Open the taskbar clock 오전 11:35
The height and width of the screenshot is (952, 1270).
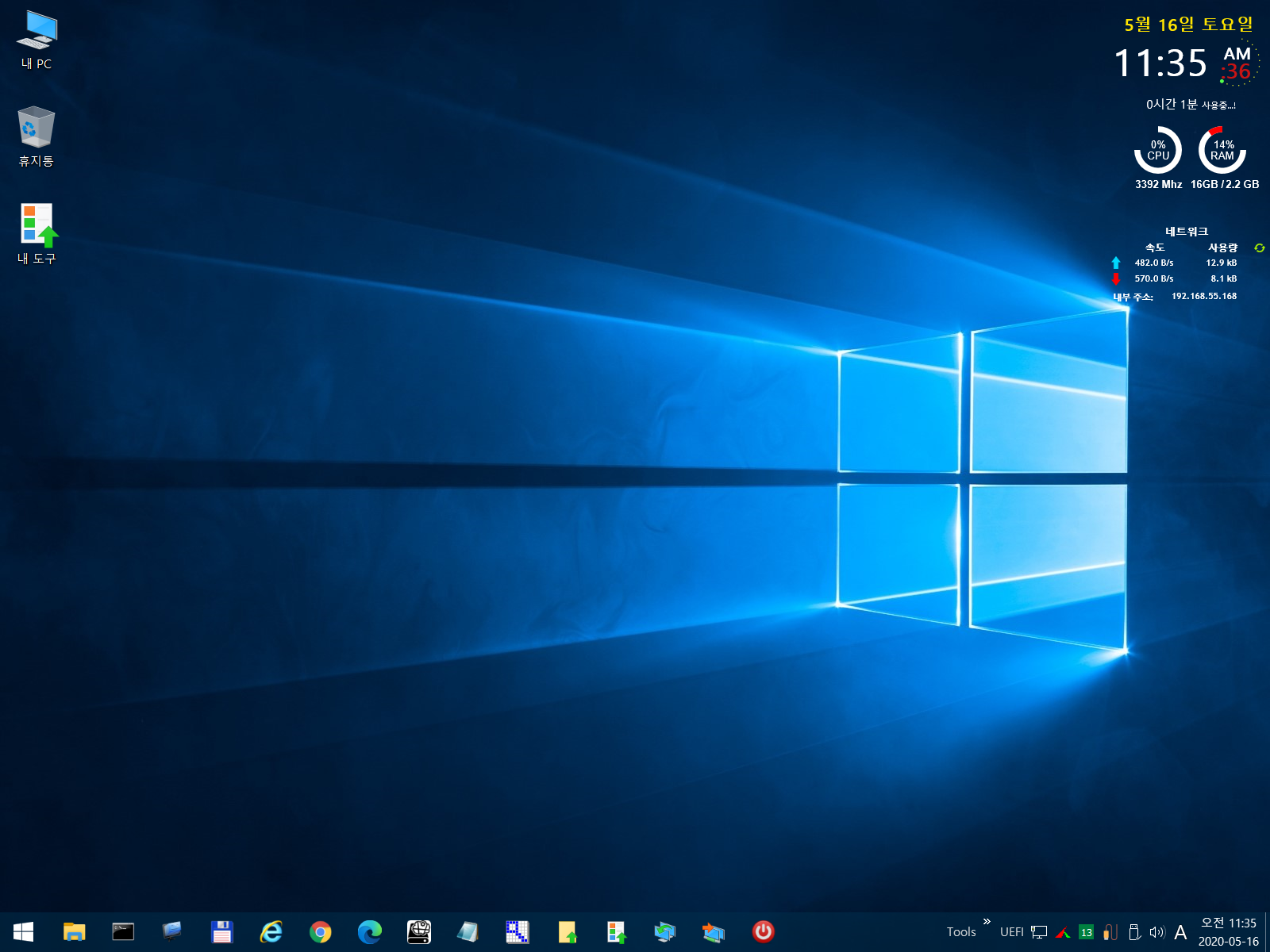click(1229, 932)
